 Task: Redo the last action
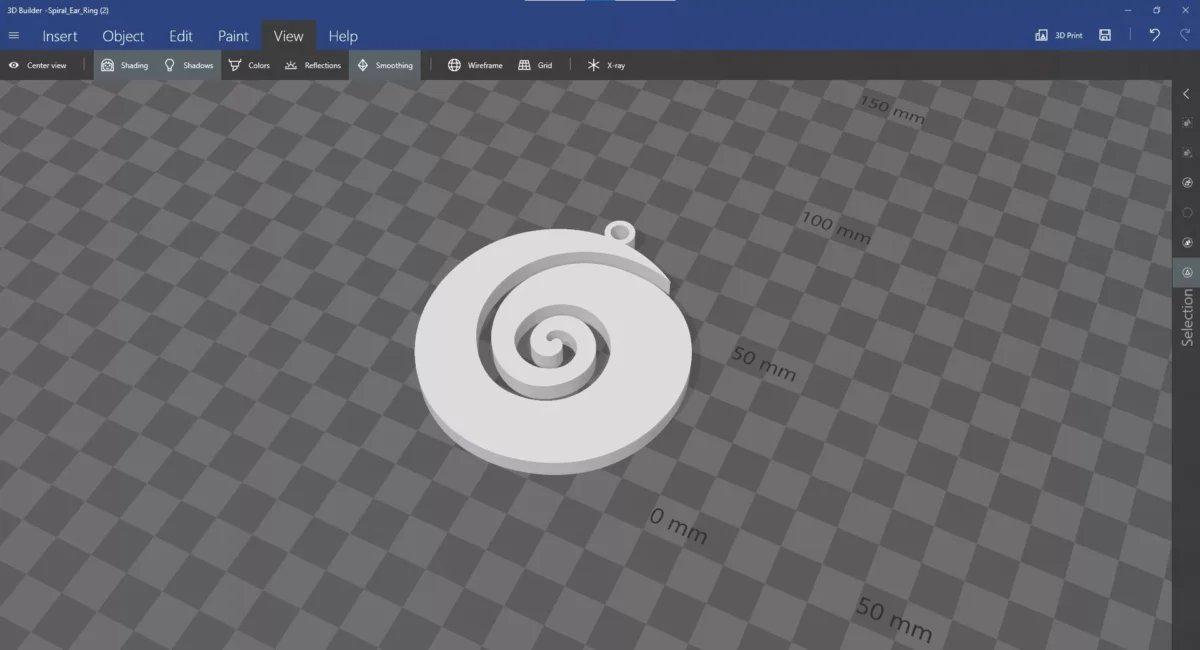1185,35
